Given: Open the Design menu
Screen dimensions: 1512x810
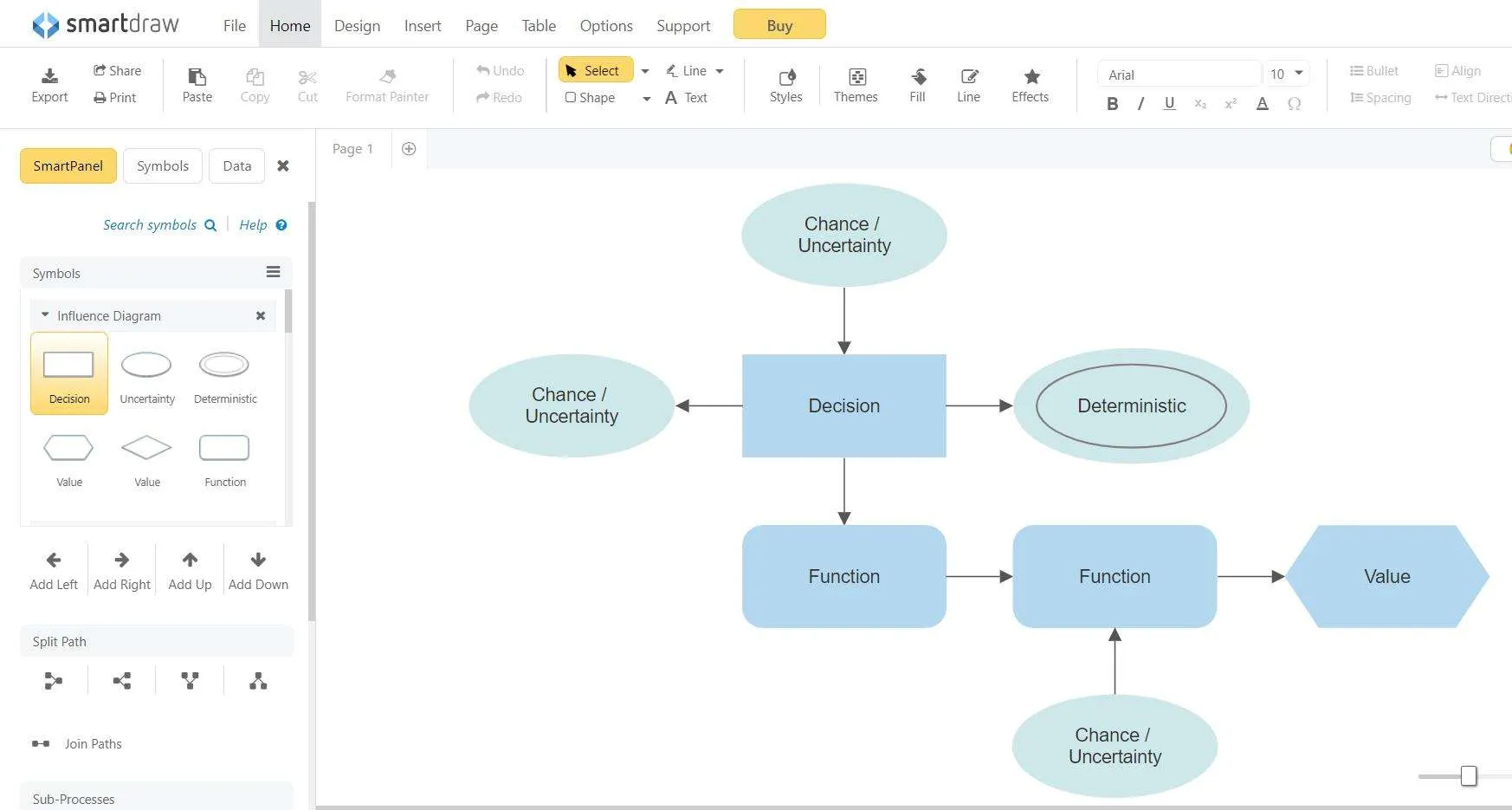Looking at the screenshot, I should [357, 26].
